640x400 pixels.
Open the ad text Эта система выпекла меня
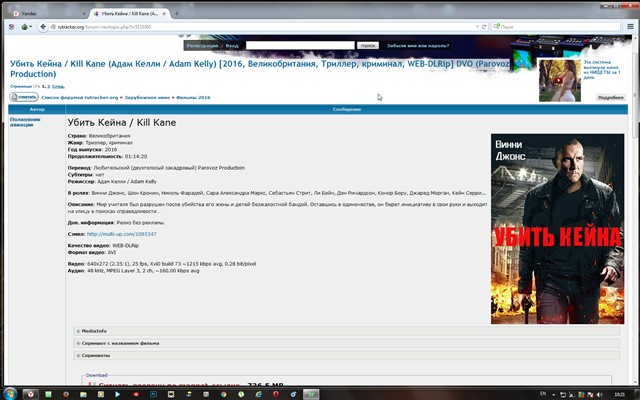602,70
